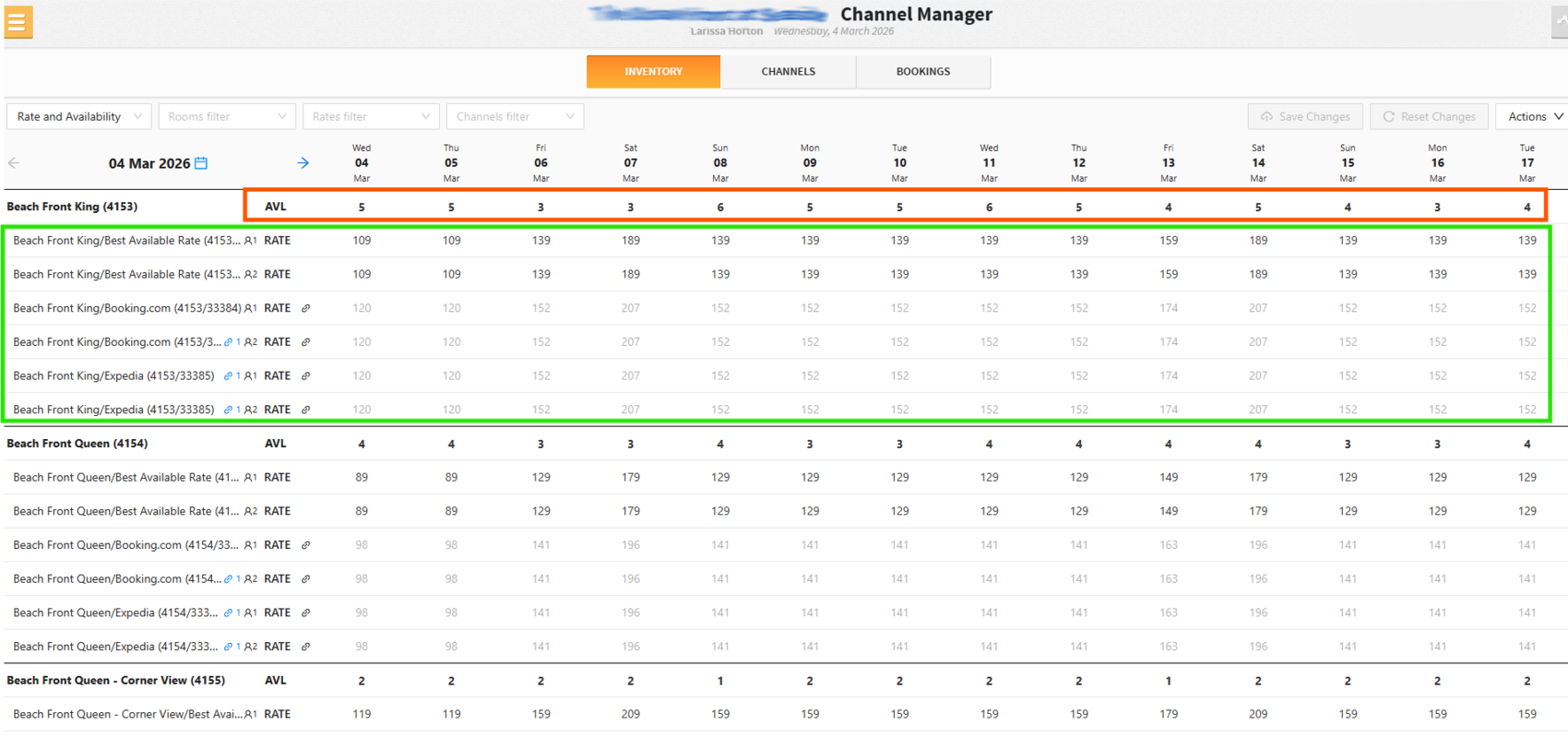Open the Channels filter dropdown
Screen dimensions: 1568x737
click(x=515, y=116)
